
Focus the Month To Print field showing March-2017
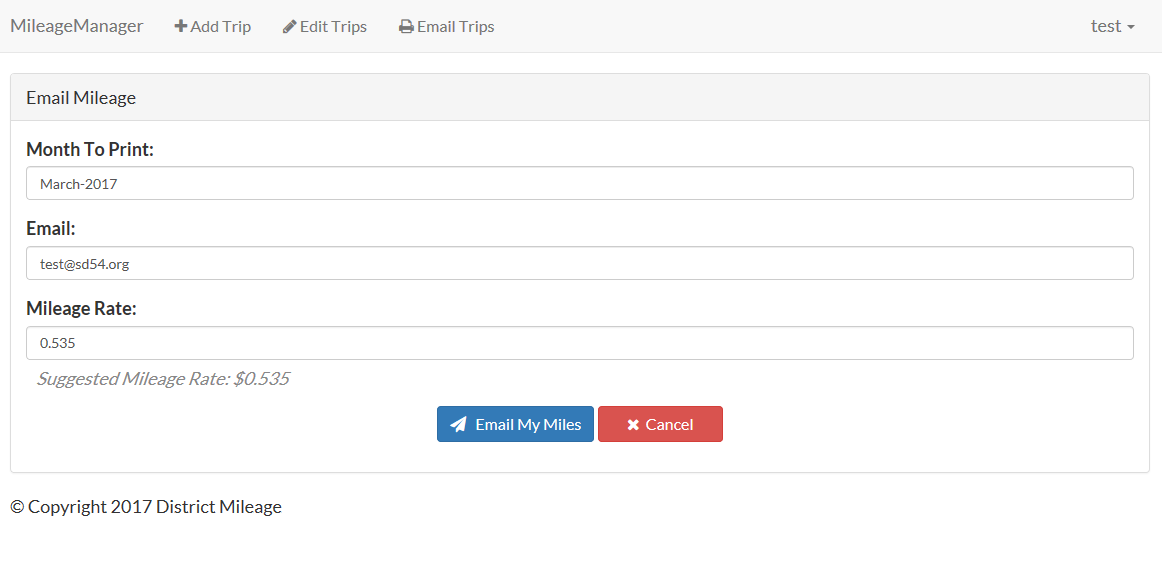(x=580, y=184)
